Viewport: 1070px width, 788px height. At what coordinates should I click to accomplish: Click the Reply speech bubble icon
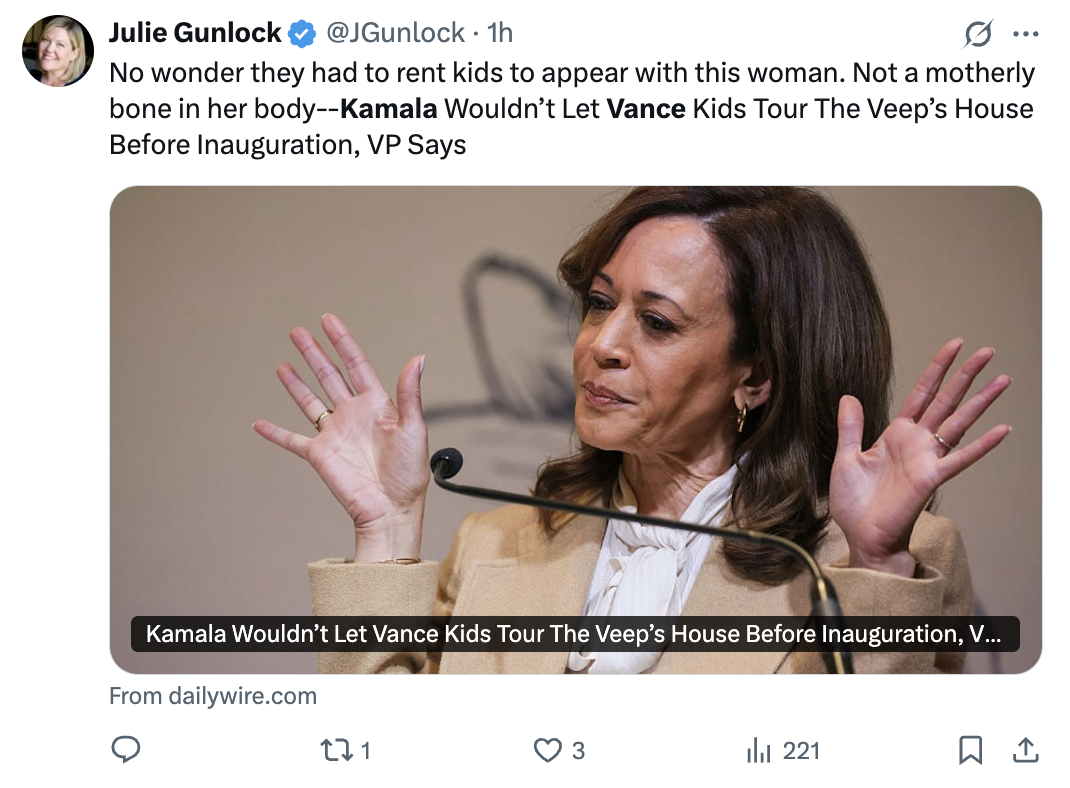125,750
